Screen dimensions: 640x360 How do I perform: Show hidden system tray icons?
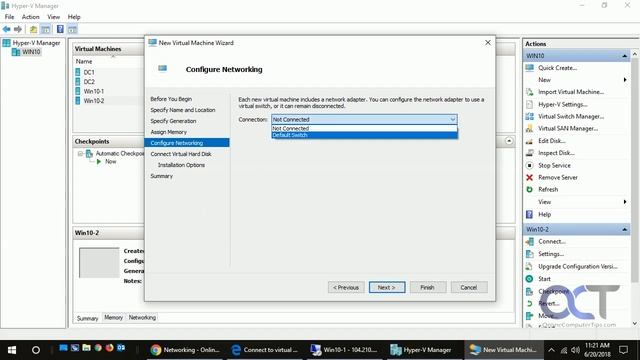pos(551,350)
